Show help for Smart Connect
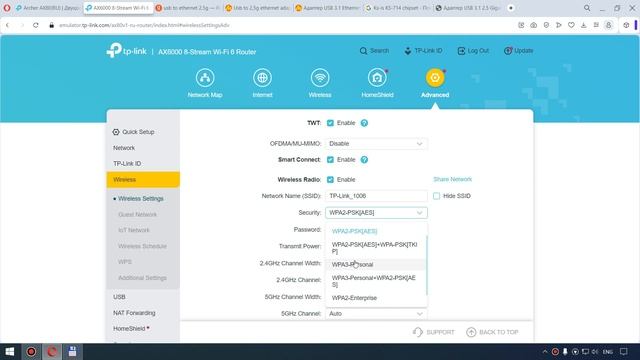640x360 pixels. click(364, 160)
